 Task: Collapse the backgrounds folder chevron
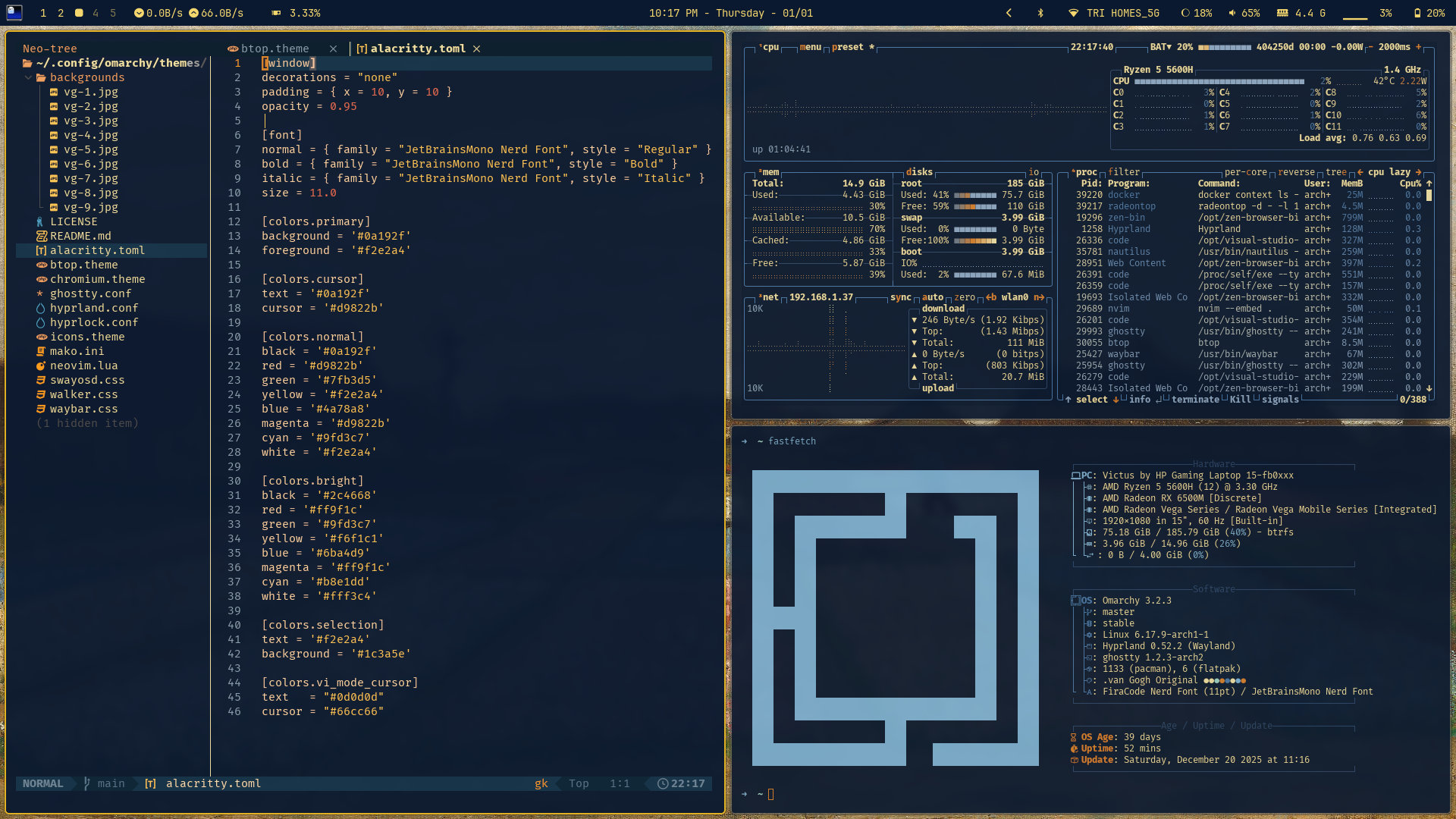pyautogui.click(x=28, y=77)
